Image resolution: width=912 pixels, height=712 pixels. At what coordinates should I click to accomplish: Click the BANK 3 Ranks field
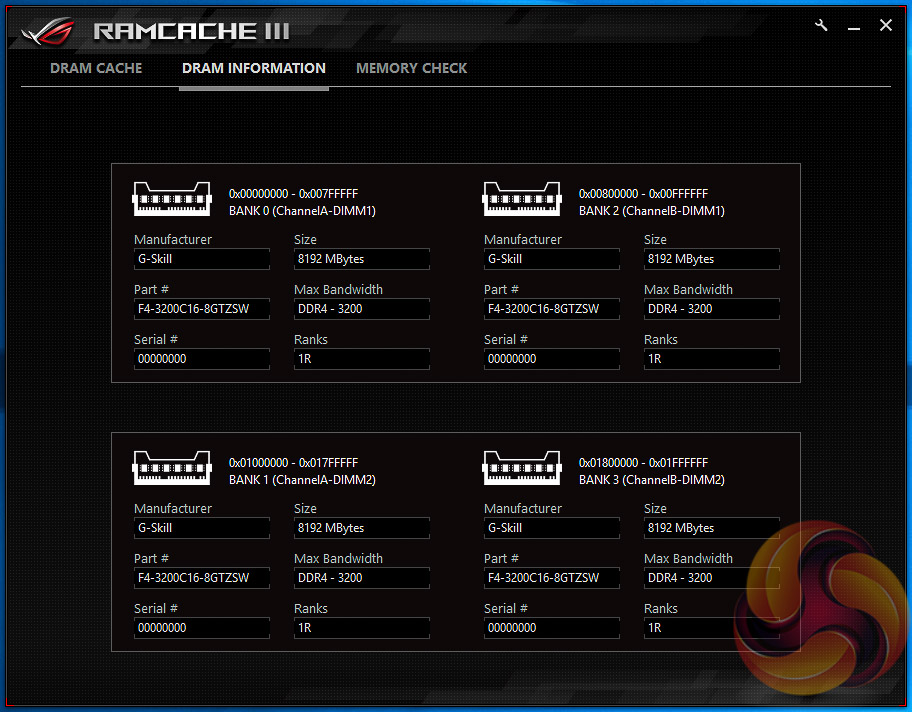click(x=711, y=628)
